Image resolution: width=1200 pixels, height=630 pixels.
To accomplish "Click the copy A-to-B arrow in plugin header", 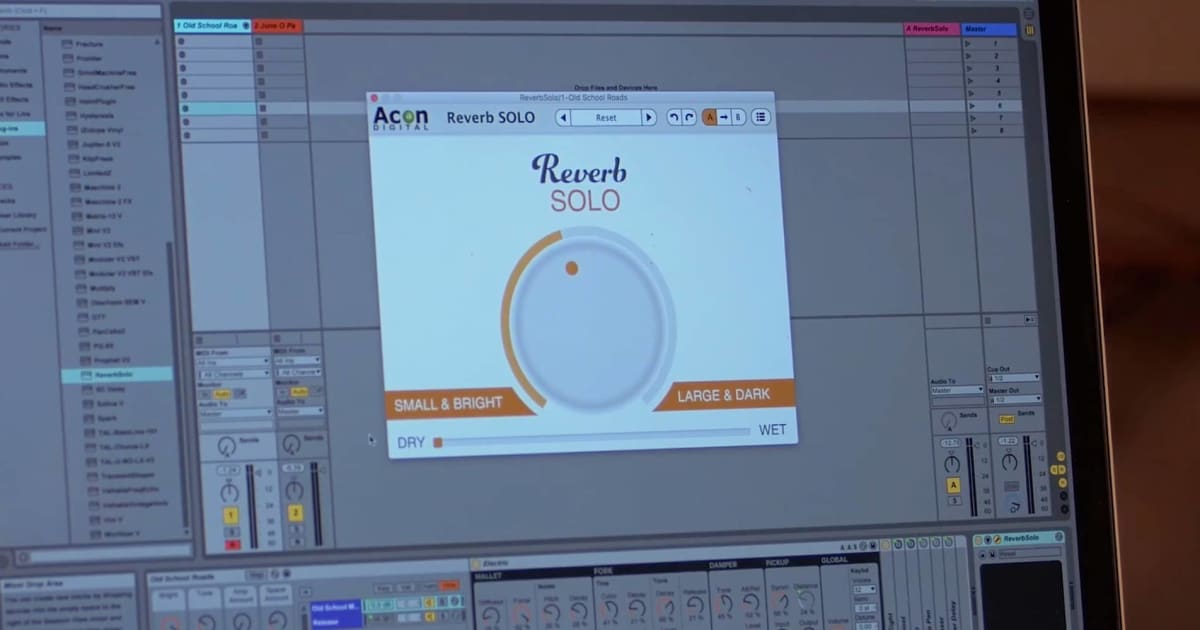I will (x=723, y=116).
